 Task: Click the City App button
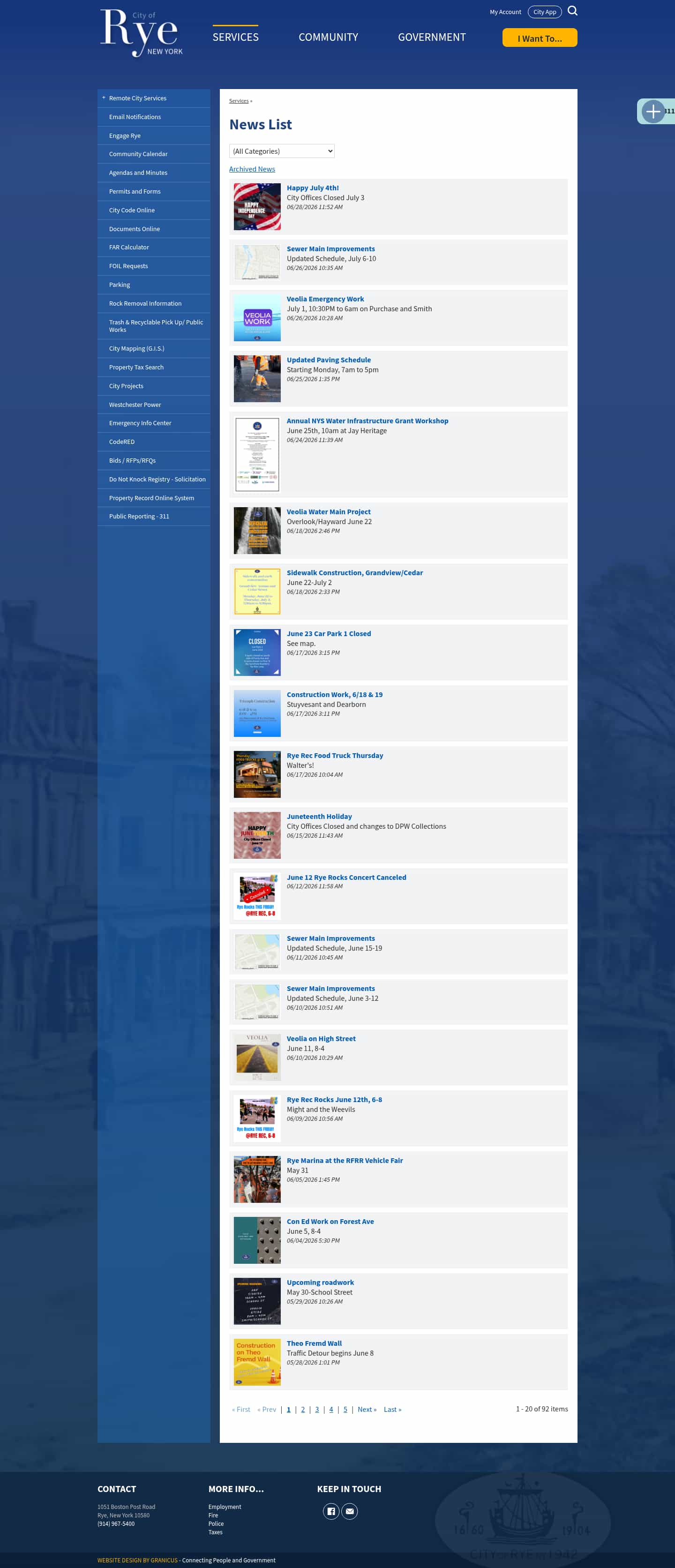pos(545,12)
